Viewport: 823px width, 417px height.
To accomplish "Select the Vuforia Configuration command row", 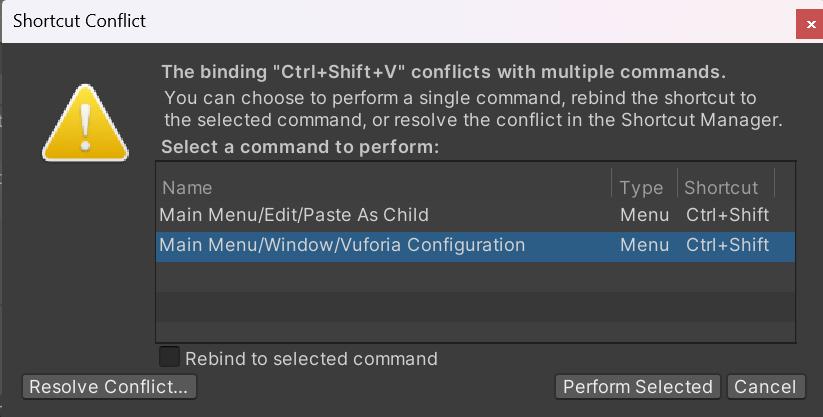I will (x=476, y=246).
